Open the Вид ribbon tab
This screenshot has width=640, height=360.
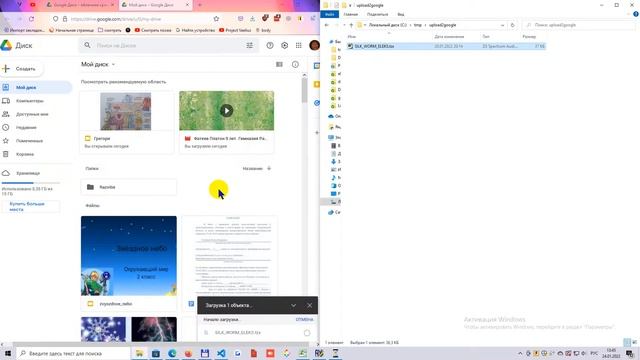pyautogui.click(x=401, y=14)
